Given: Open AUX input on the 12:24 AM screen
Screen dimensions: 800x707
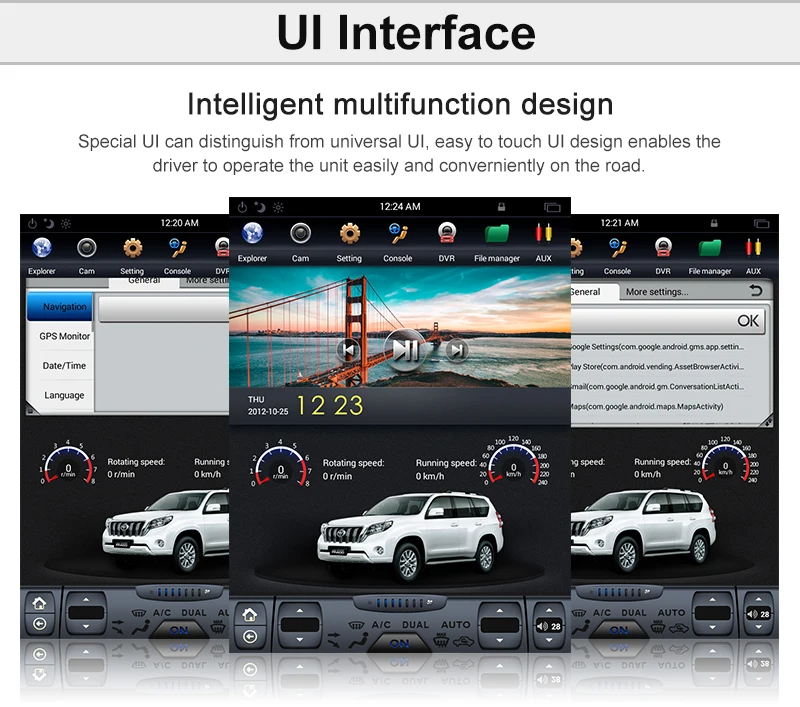Looking at the screenshot, I should click(543, 242).
